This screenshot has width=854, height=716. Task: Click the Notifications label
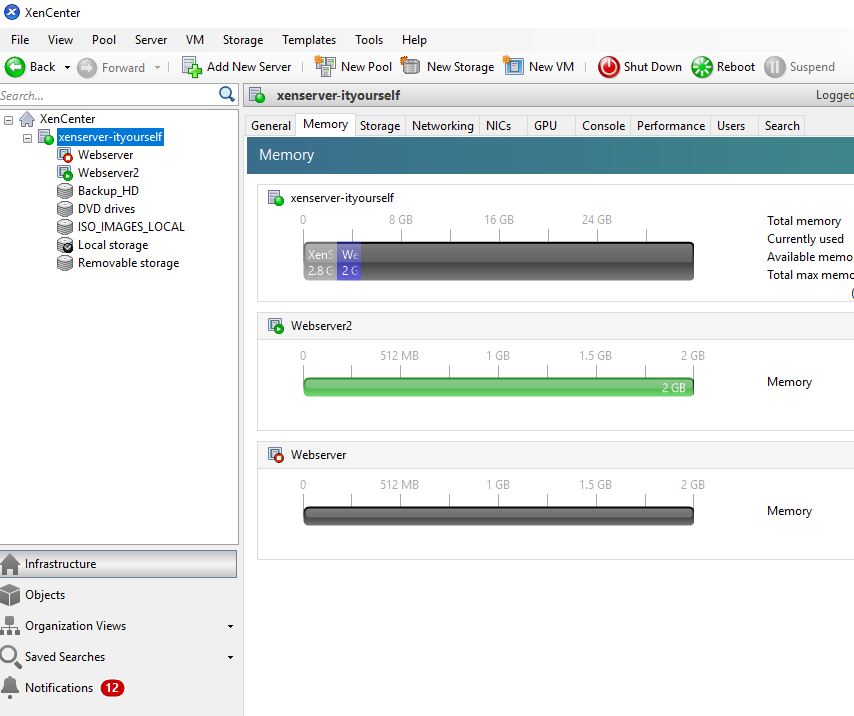tap(59, 688)
